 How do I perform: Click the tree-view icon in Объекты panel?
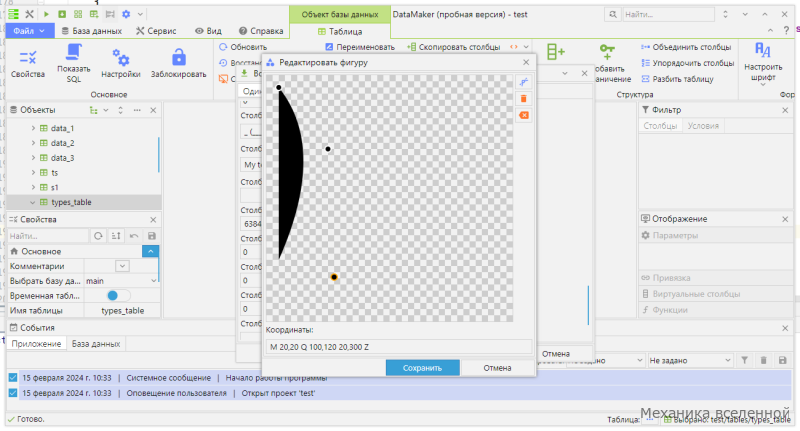[93, 110]
